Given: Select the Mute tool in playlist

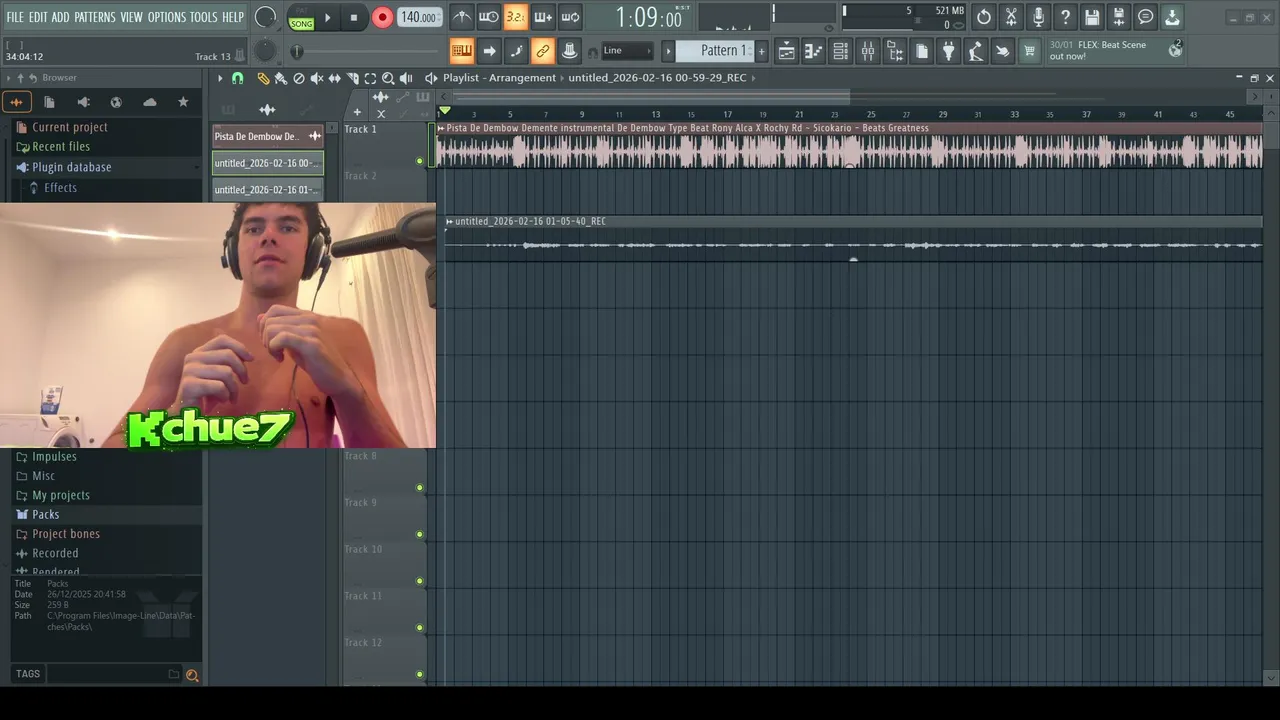Looking at the screenshot, I should pyautogui.click(x=317, y=78).
